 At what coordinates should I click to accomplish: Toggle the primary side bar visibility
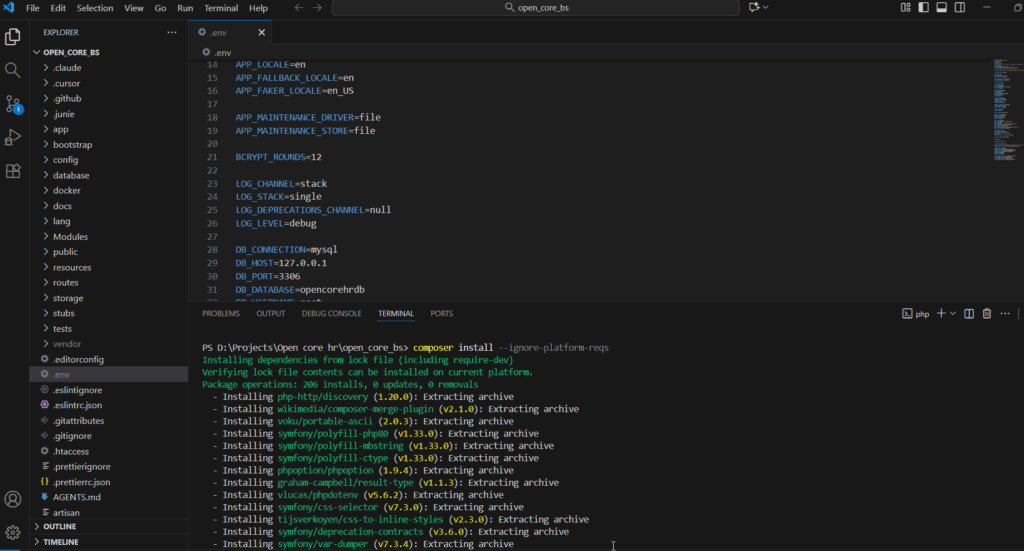[922, 8]
